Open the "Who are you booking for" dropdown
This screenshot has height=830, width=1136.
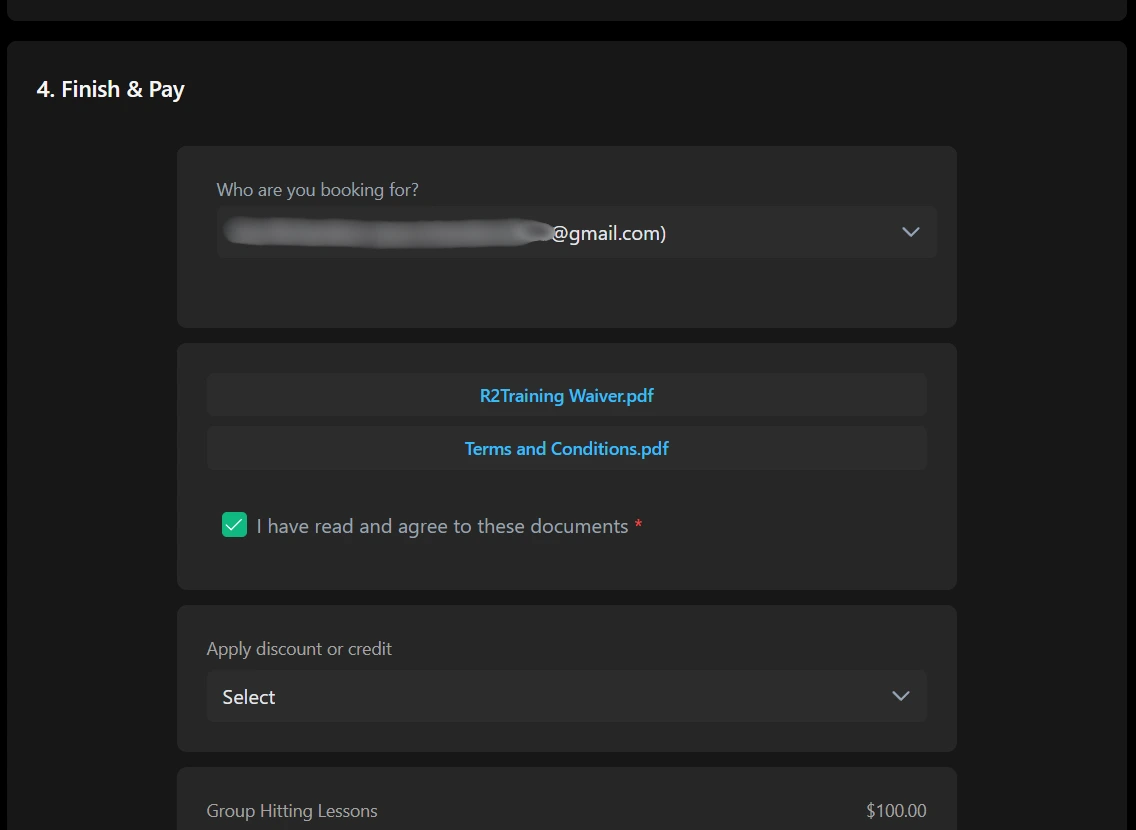(576, 232)
